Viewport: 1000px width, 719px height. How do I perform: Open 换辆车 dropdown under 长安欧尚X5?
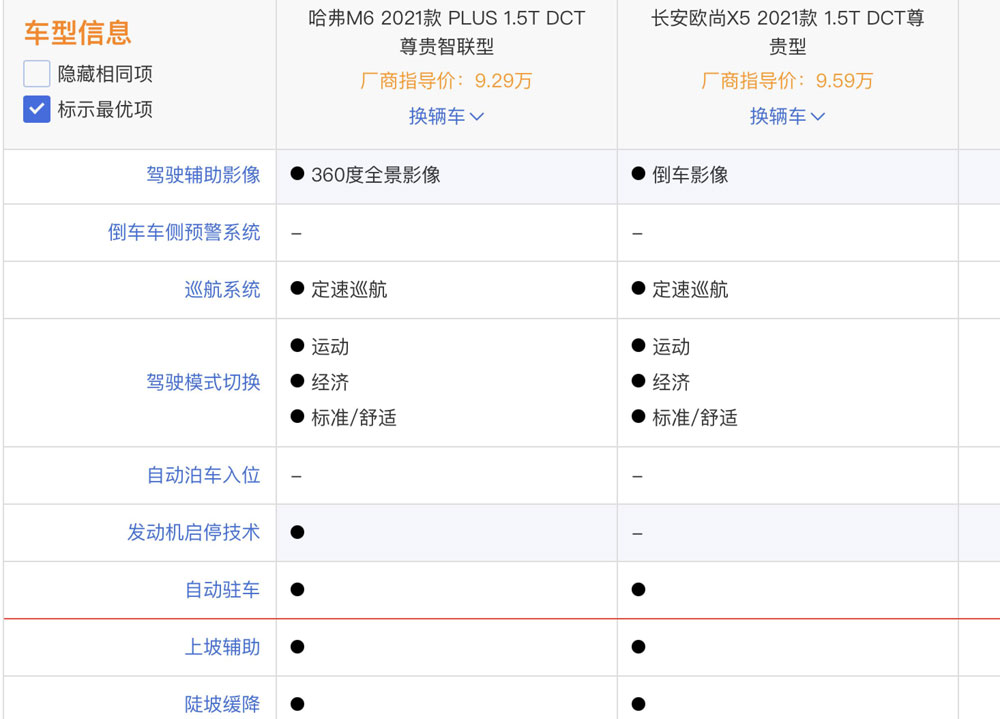(787, 116)
